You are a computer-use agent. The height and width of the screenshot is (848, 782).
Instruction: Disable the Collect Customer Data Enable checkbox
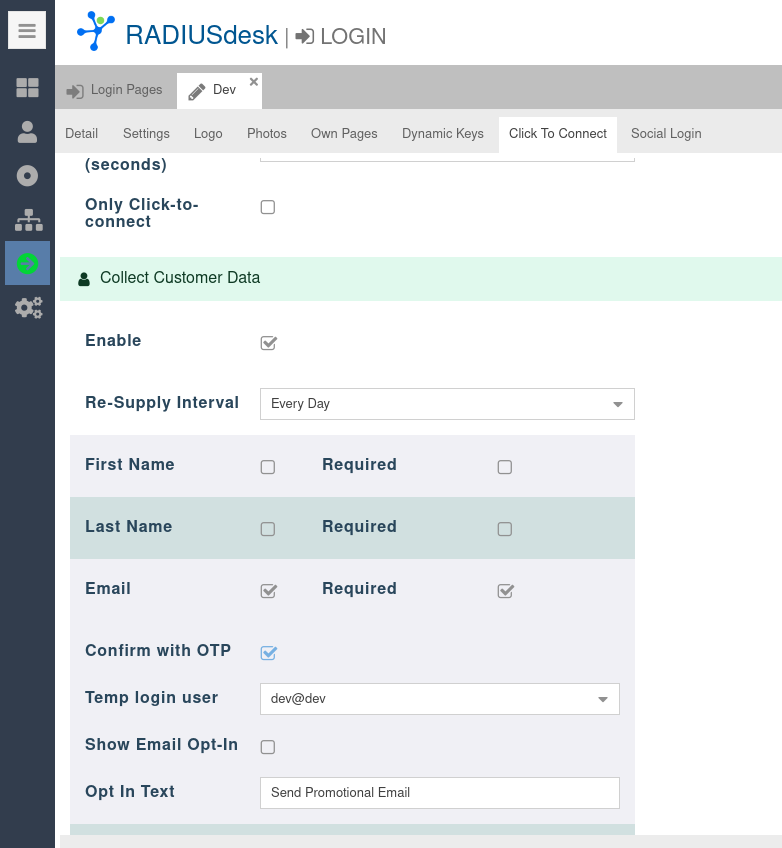pyautogui.click(x=268, y=343)
